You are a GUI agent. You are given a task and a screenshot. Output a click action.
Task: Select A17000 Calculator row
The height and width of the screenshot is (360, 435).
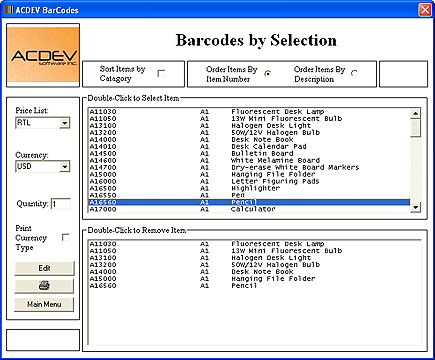pyautogui.click(x=249, y=209)
